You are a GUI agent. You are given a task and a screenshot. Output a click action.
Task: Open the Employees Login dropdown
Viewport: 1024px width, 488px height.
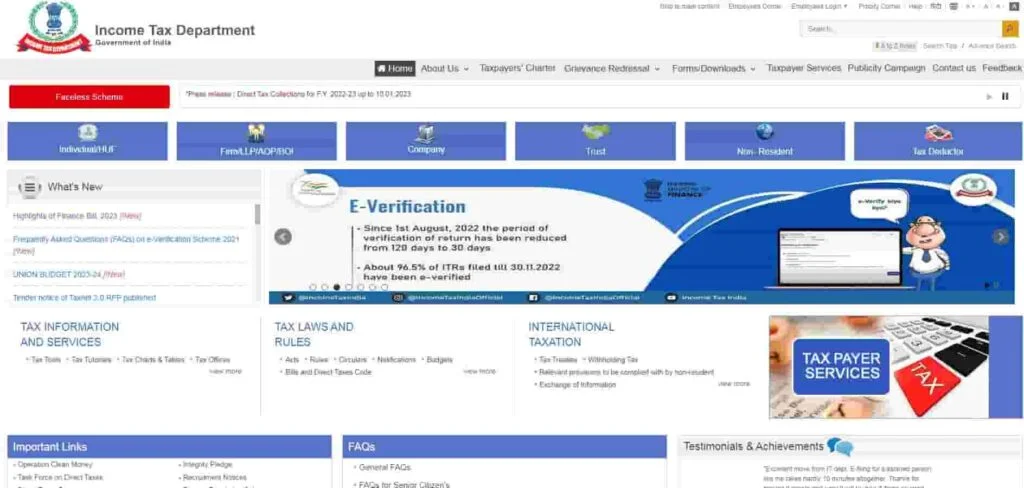(x=819, y=7)
